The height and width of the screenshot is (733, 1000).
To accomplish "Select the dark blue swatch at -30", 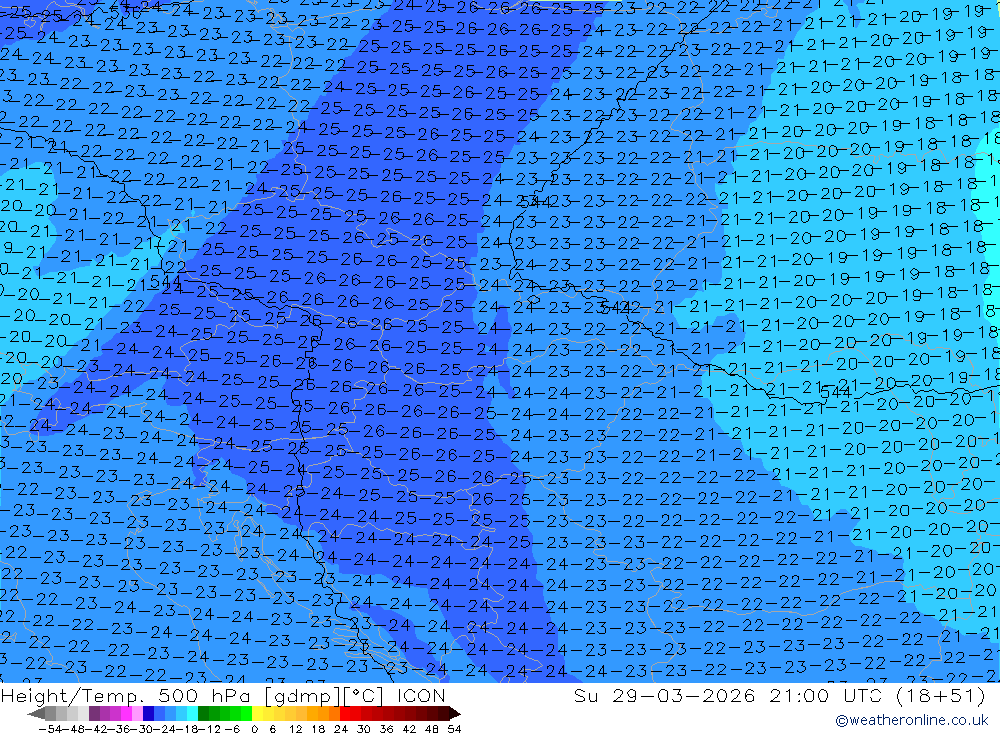I will click(149, 714).
